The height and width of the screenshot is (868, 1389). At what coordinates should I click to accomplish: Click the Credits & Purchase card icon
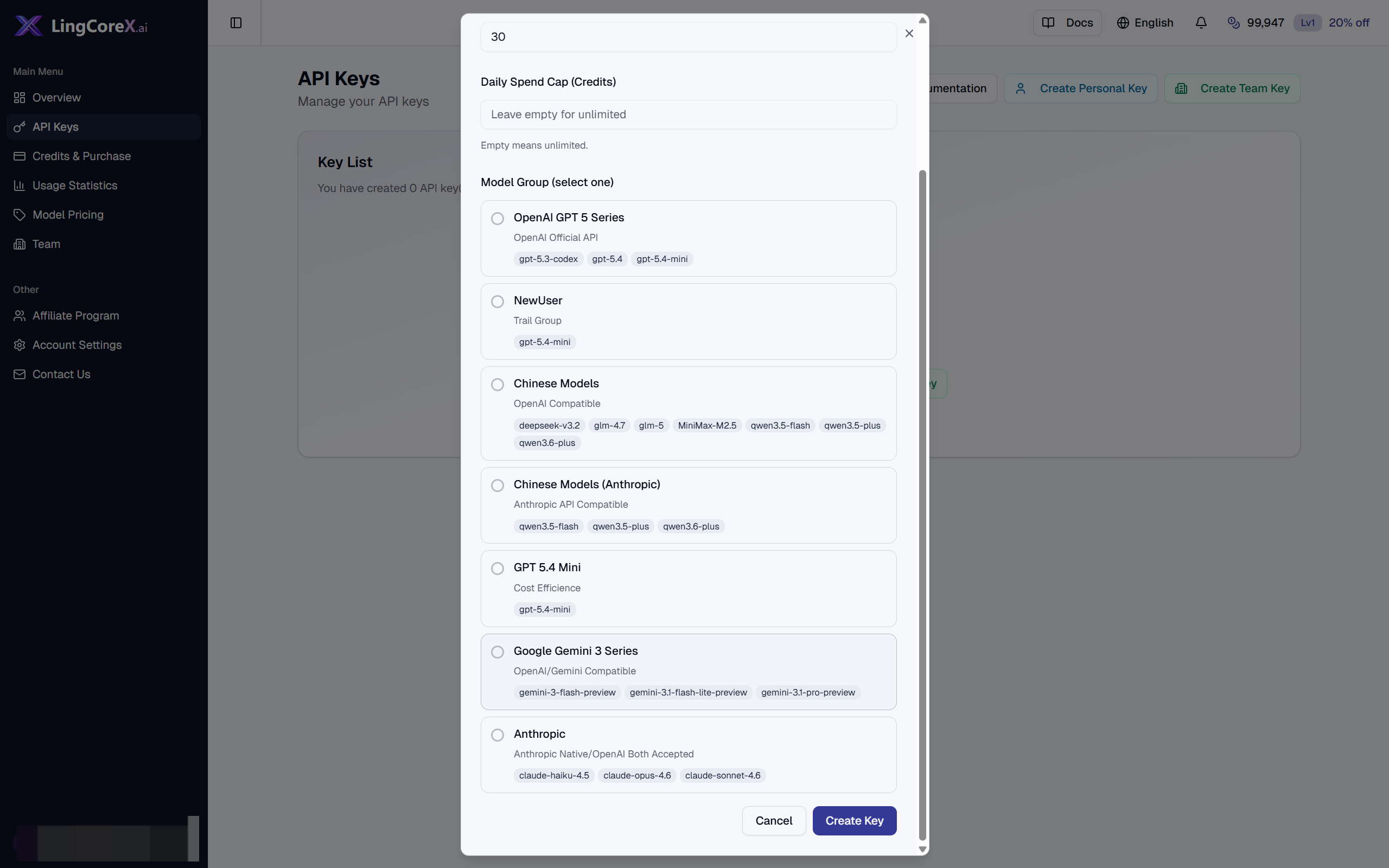point(20,156)
